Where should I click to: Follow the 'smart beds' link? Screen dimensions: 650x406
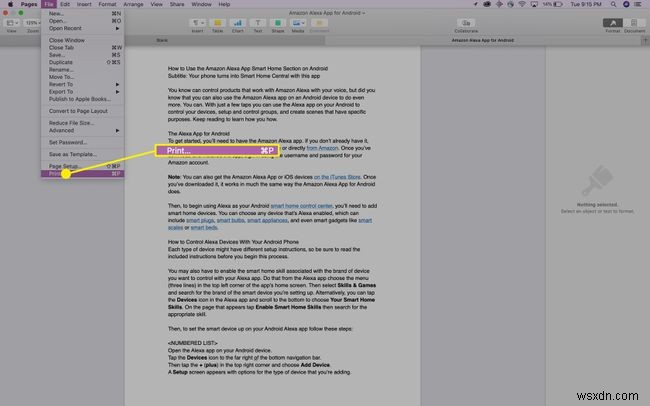tap(204, 228)
